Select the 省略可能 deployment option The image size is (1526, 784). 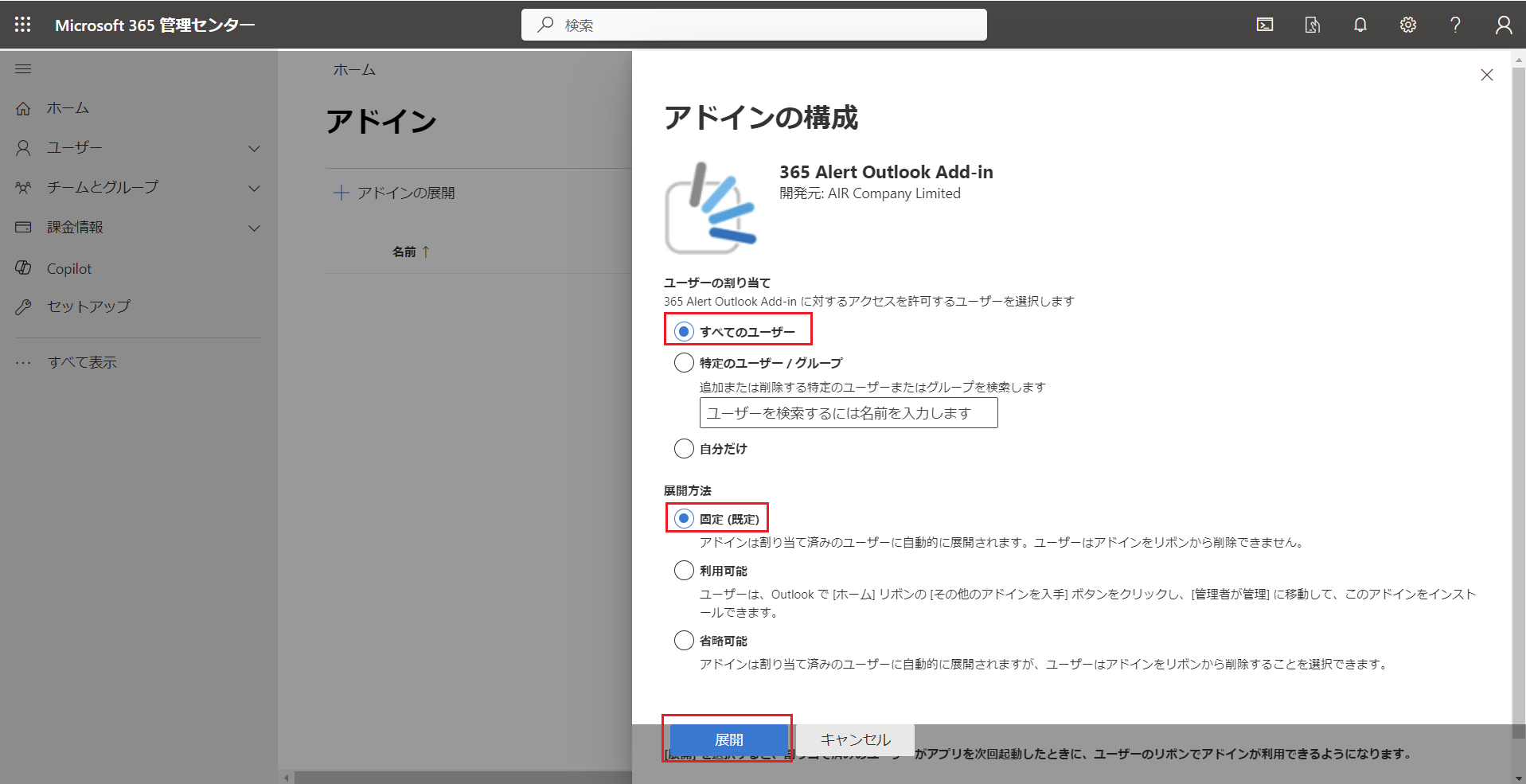[x=684, y=641]
